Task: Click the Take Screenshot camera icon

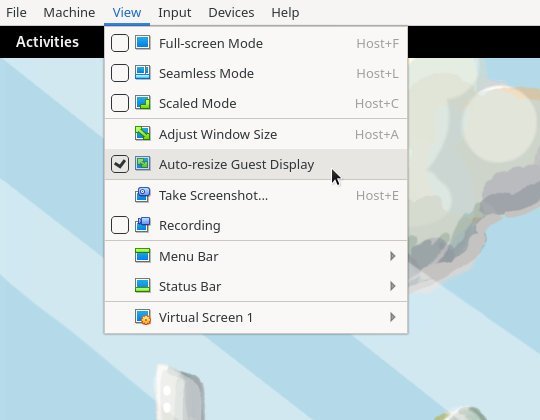Action: (x=142, y=195)
